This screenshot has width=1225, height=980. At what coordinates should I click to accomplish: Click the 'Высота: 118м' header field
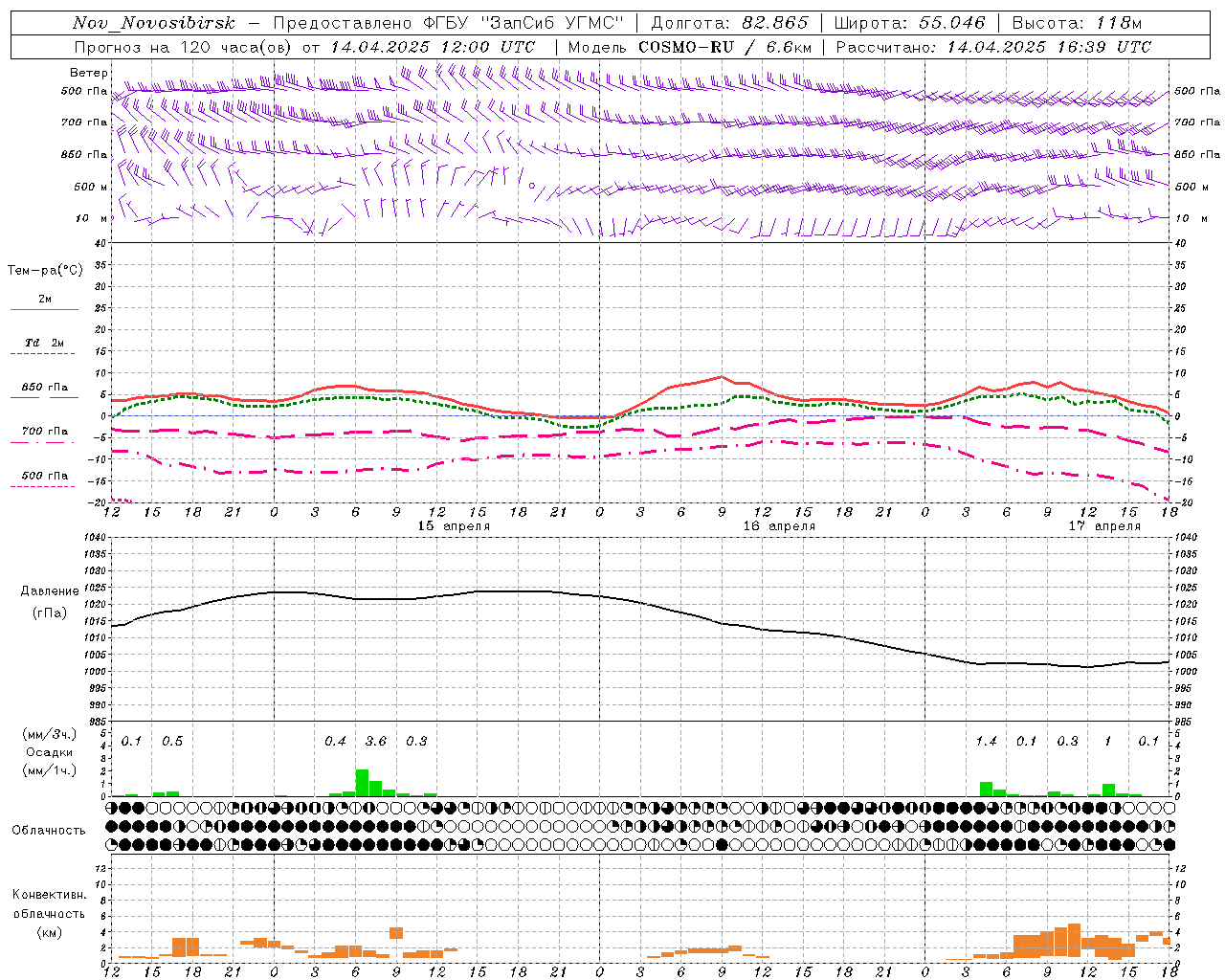click(x=1077, y=23)
